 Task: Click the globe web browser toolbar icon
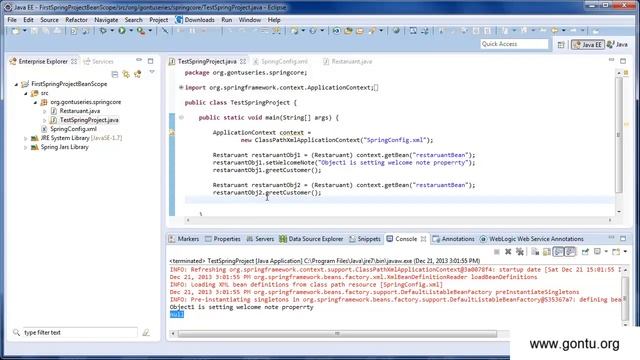tap(396, 31)
